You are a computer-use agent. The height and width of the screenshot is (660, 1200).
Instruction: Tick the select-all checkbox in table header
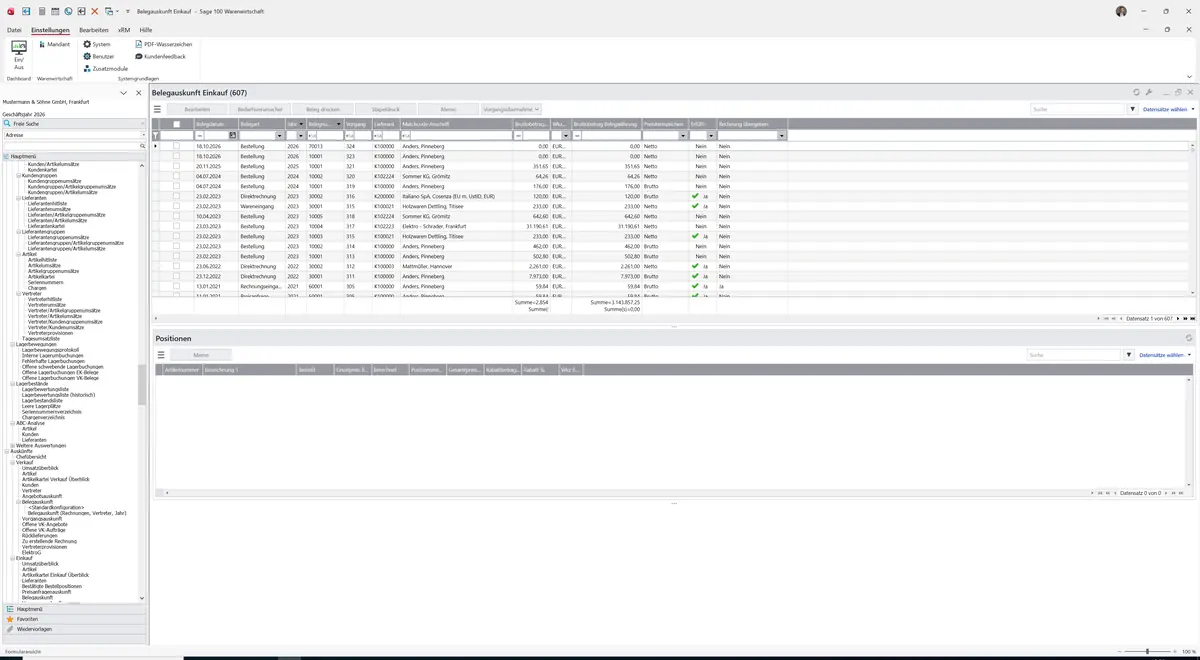click(177, 125)
